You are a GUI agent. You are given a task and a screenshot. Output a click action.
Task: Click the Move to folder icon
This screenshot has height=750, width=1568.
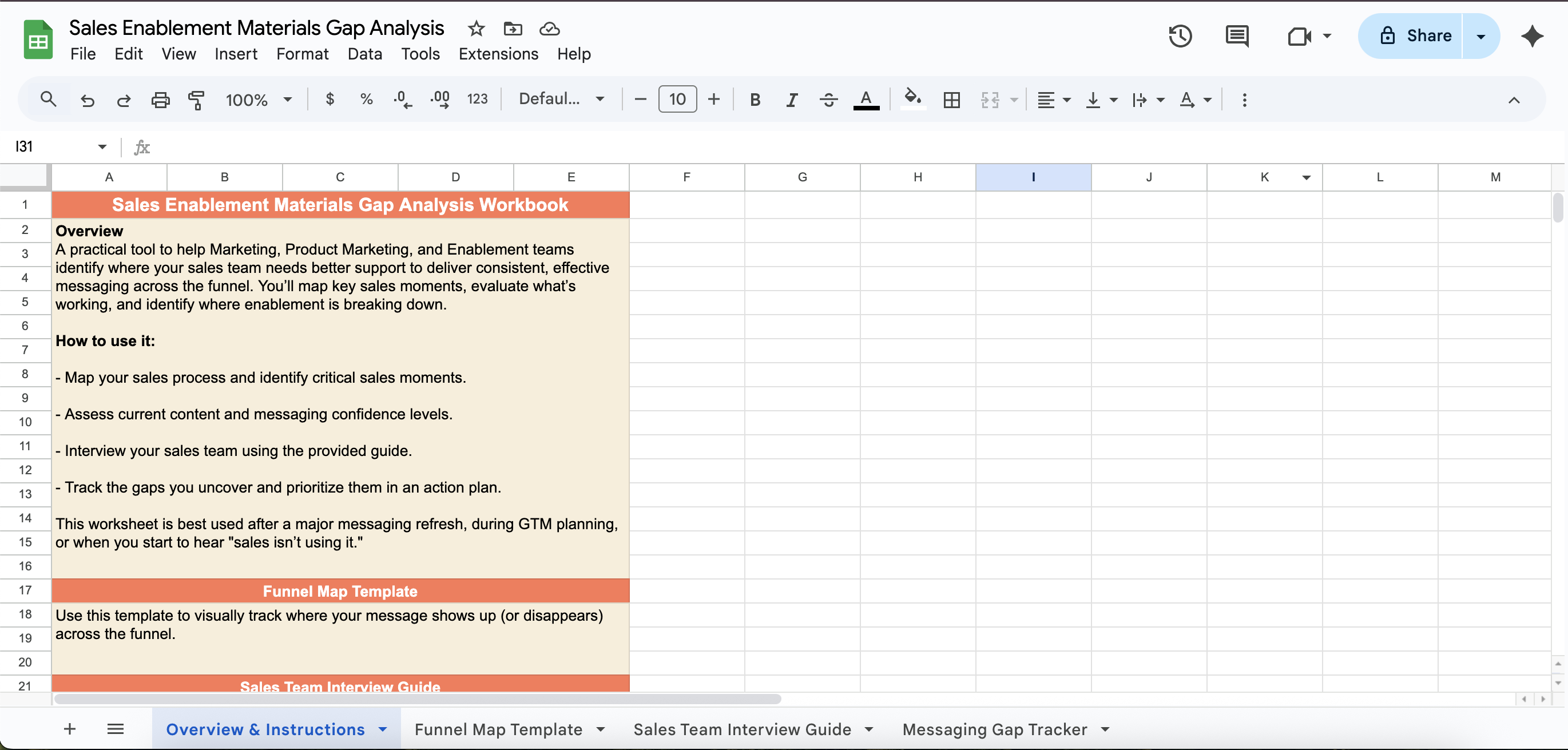513,29
